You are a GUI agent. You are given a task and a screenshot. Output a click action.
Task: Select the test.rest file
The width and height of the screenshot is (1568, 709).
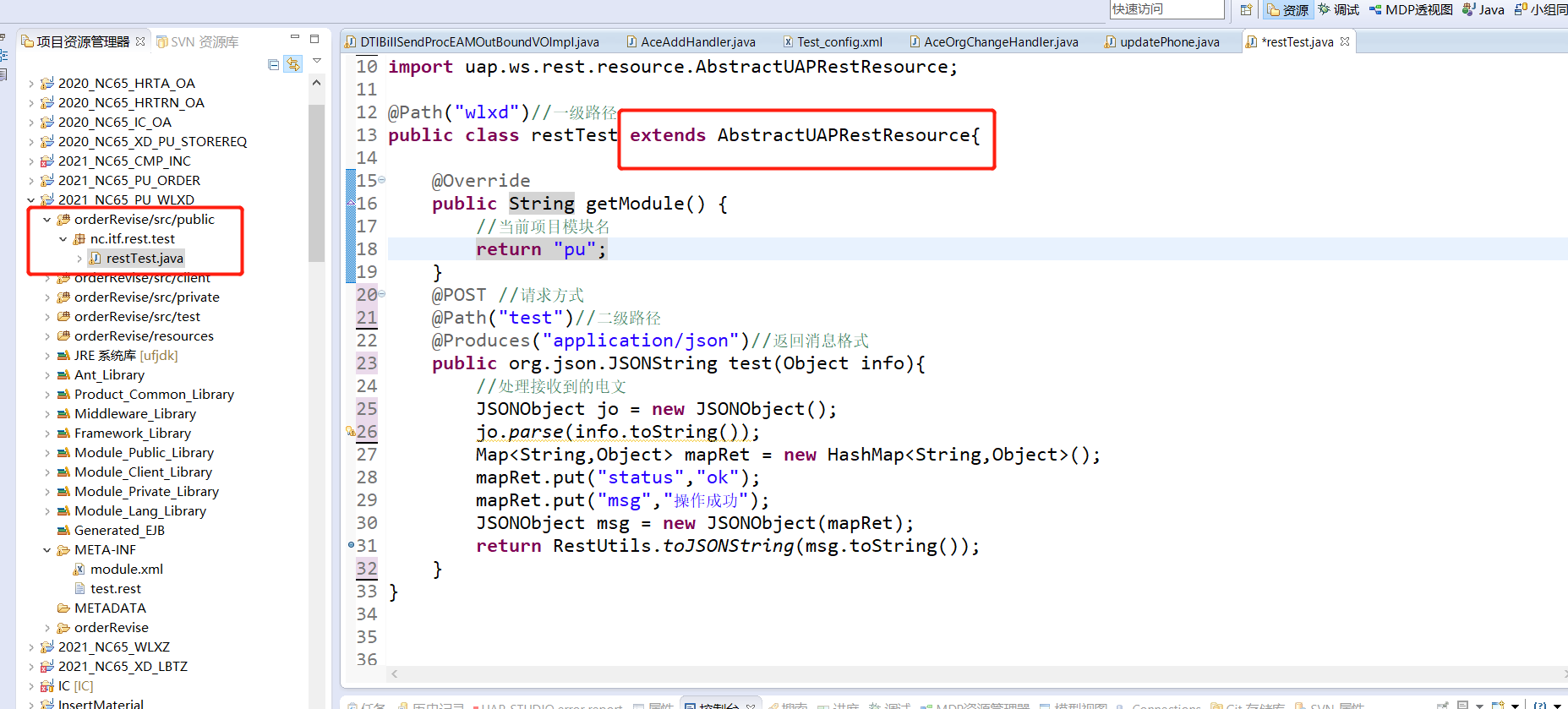[116, 589]
